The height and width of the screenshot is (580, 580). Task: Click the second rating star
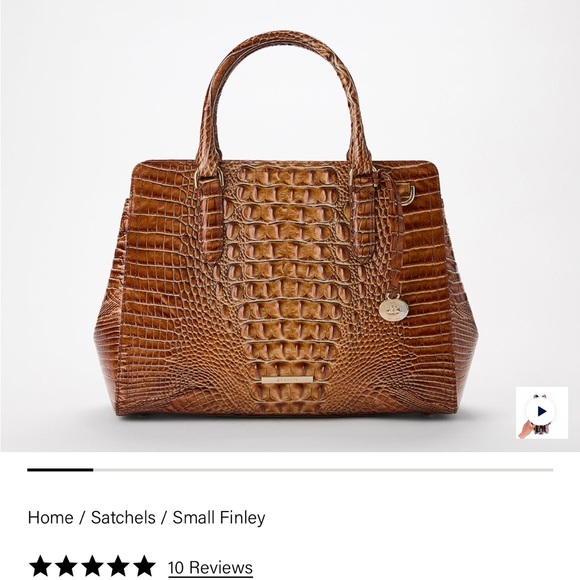click(x=66, y=566)
